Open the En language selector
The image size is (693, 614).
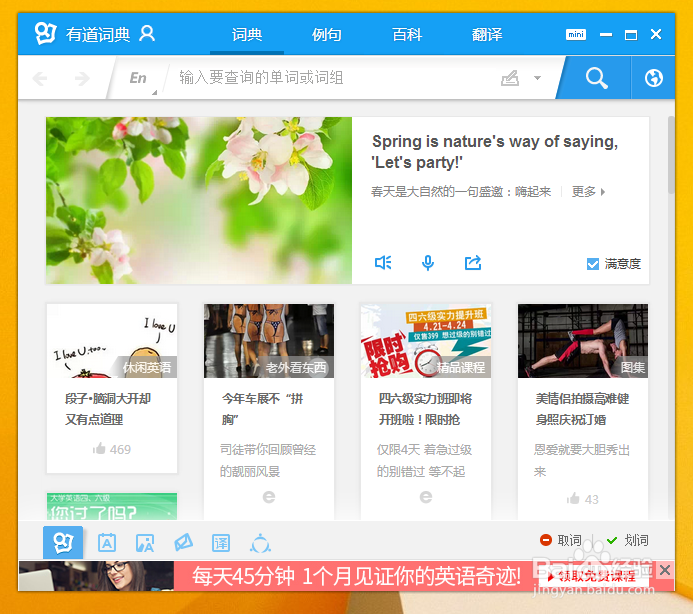(138, 78)
